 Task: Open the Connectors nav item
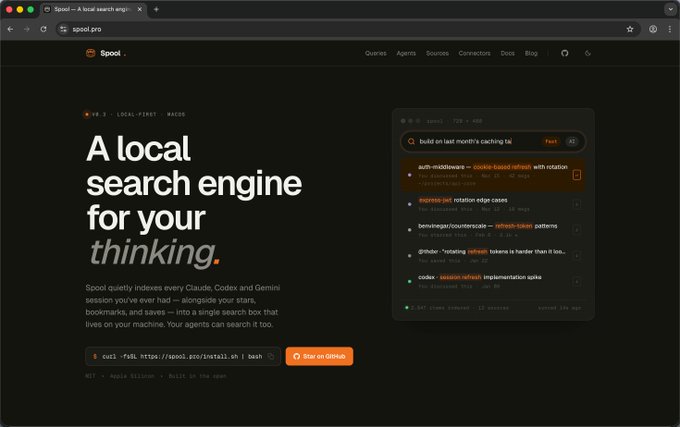coord(474,53)
